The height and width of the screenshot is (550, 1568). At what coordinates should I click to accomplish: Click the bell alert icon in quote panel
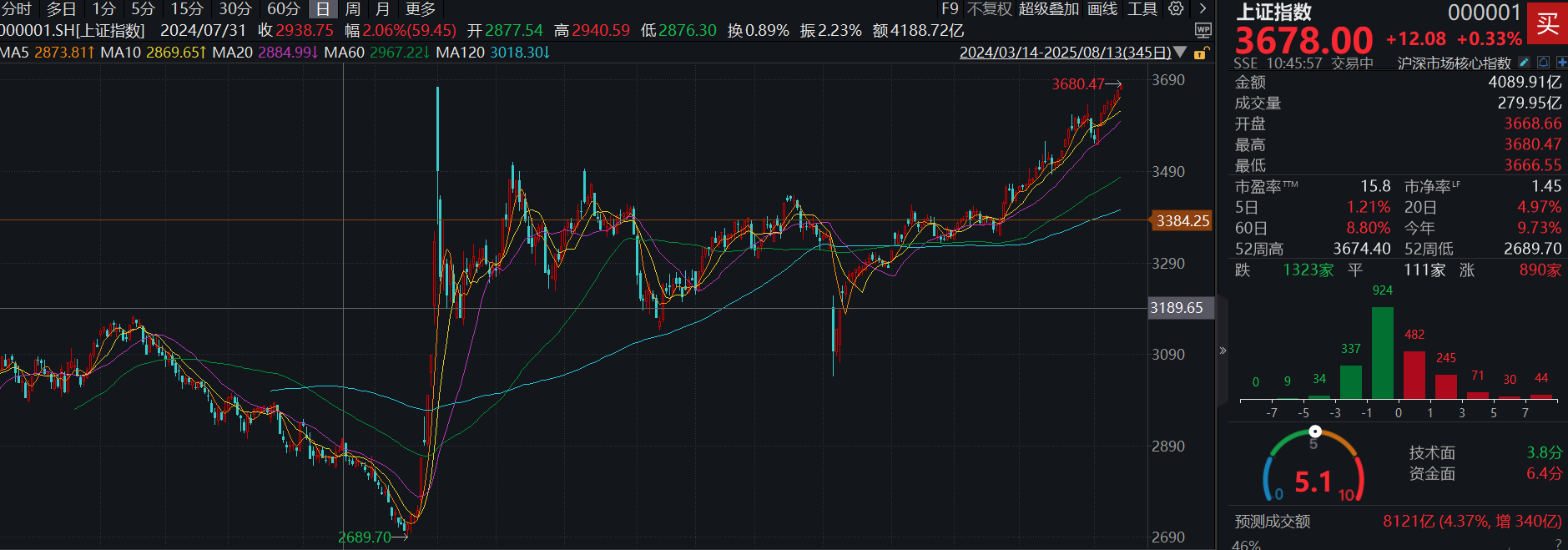[x=1543, y=63]
